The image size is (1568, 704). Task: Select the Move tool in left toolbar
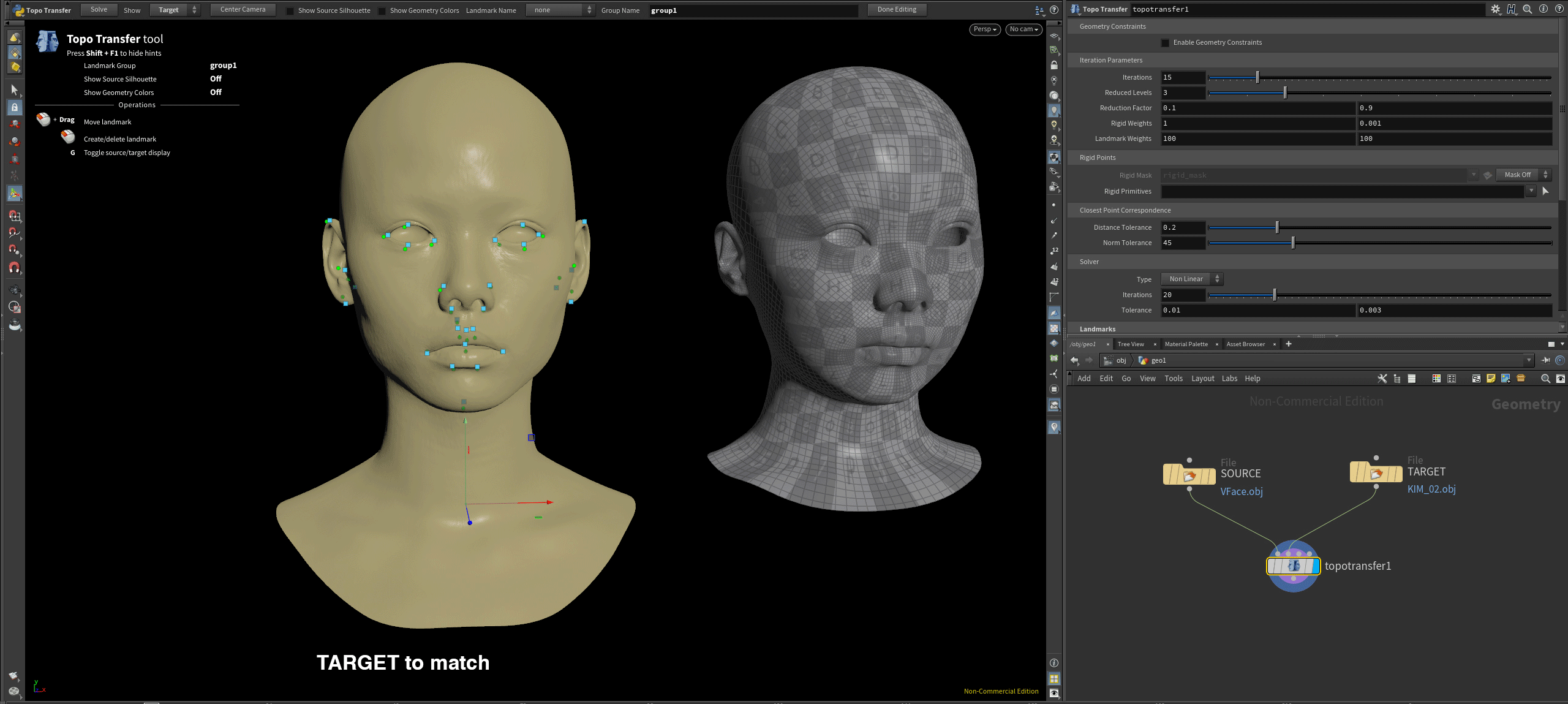pos(15,124)
